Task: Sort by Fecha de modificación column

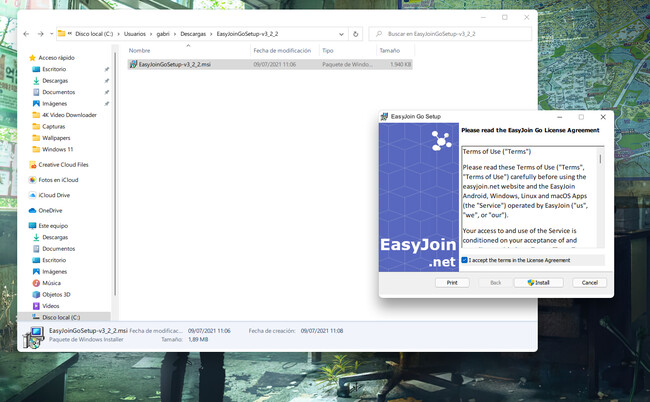Action: [x=280, y=50]
